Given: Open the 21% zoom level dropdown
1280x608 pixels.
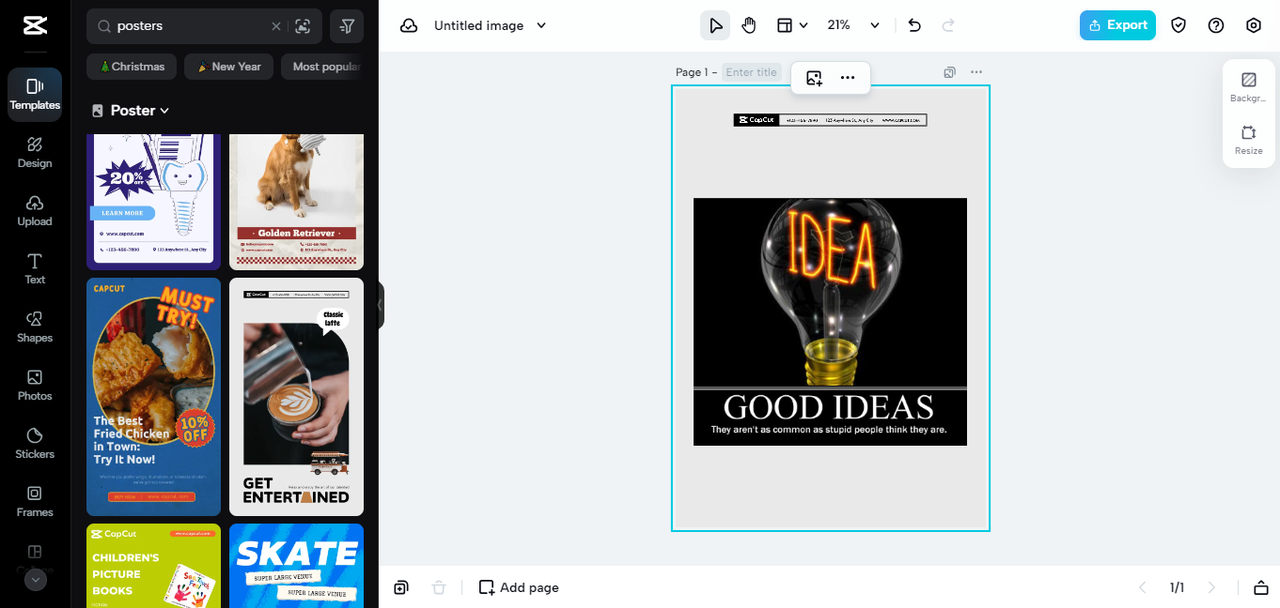Looking at the screenshot, I should [x=853, y=26].
